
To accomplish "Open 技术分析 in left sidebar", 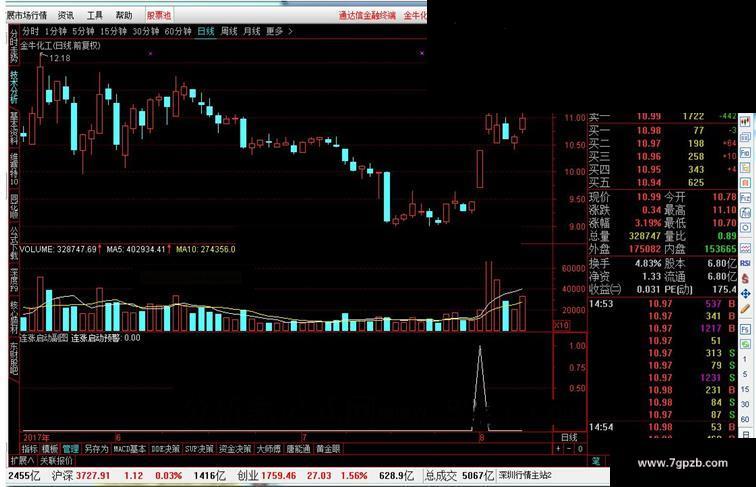I will pos(14,87).
